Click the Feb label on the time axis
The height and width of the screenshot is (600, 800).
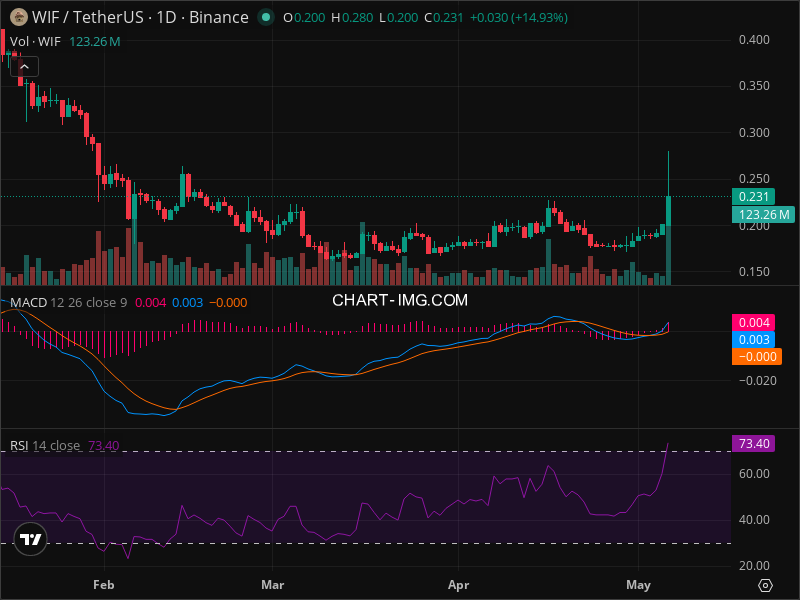coord(104,585)
